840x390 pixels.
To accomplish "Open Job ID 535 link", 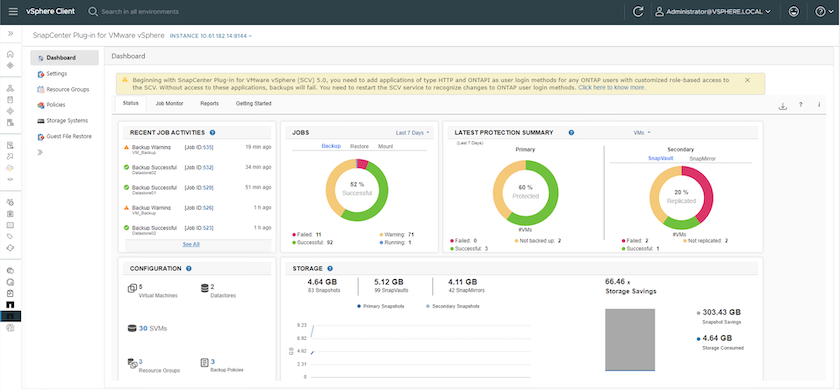I will [x=208, y=146].
